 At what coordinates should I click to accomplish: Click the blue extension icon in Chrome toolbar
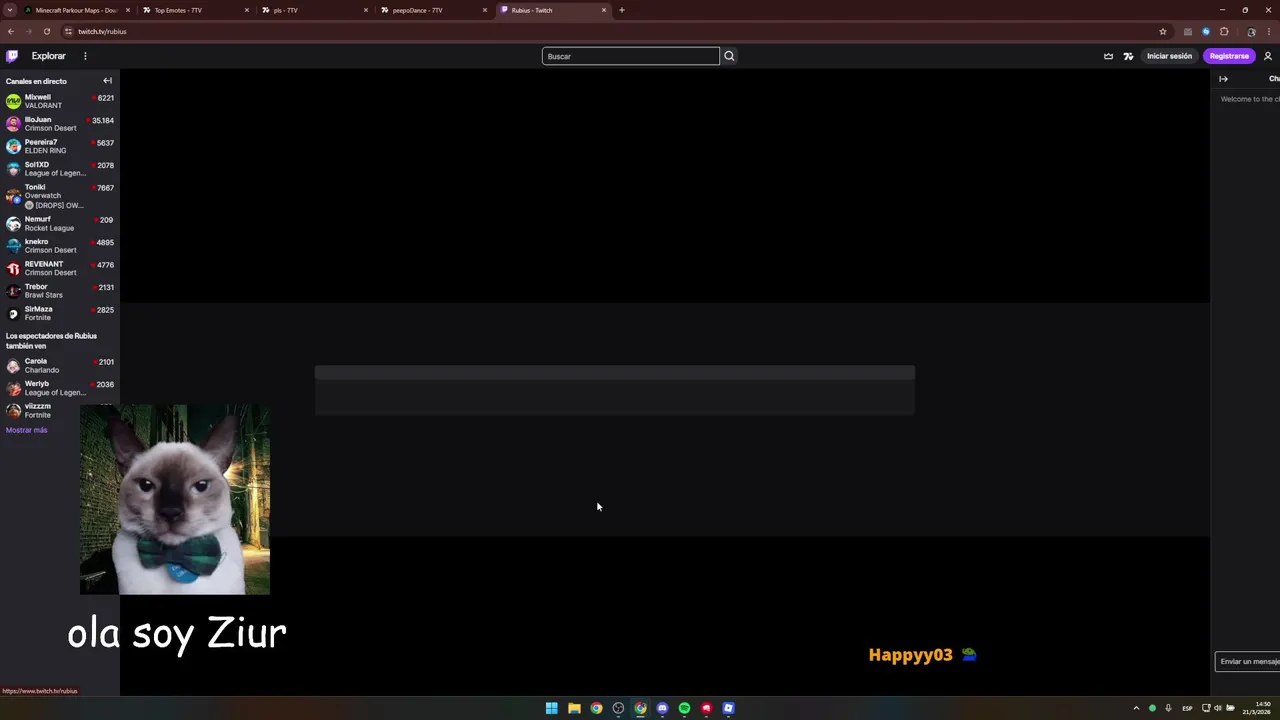point(1206,31)
